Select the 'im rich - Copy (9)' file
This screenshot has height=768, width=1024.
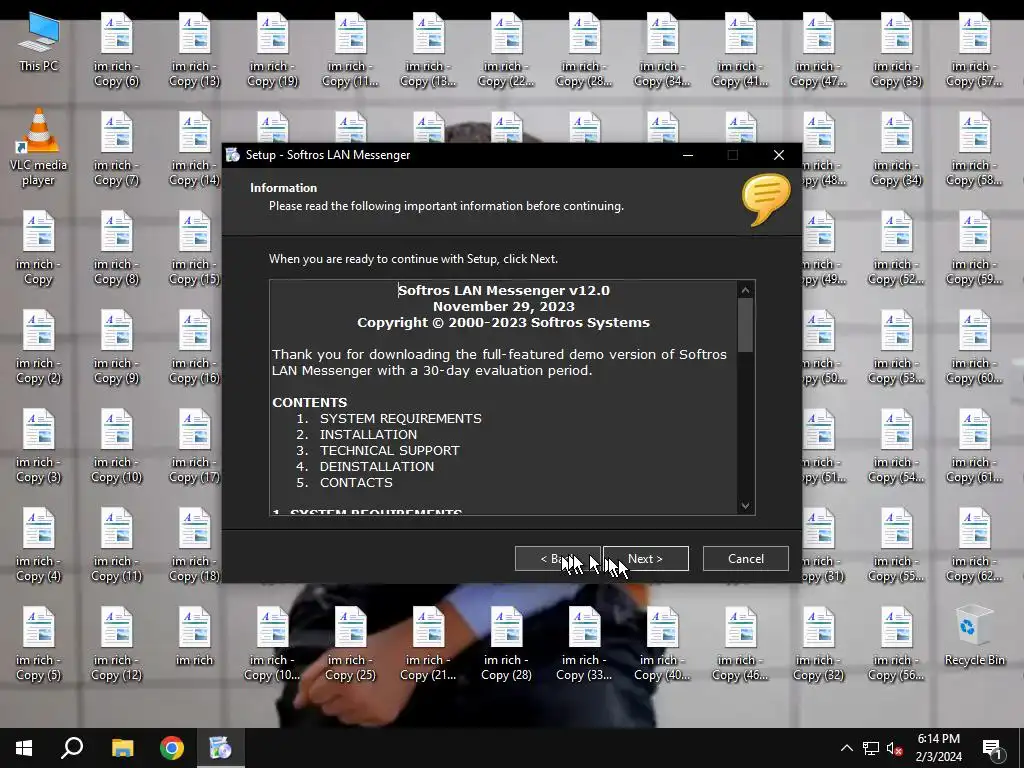116,348
